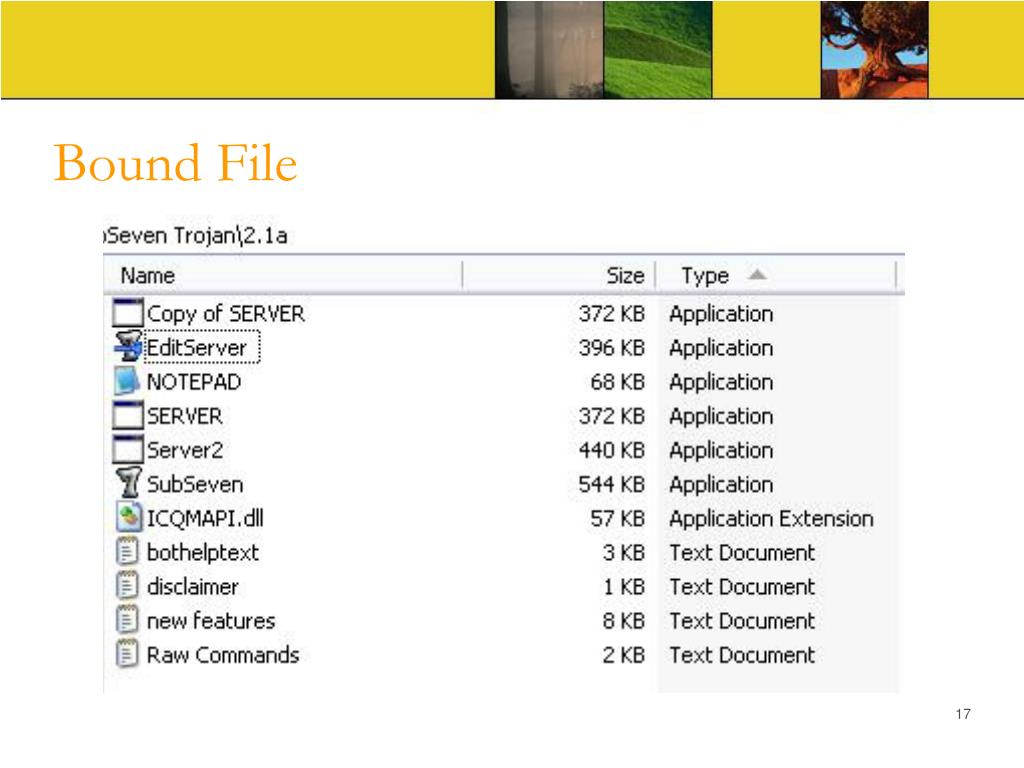Click the green hillside banner photo
This screenshot has width=1024, height=768.
point(658,50)
